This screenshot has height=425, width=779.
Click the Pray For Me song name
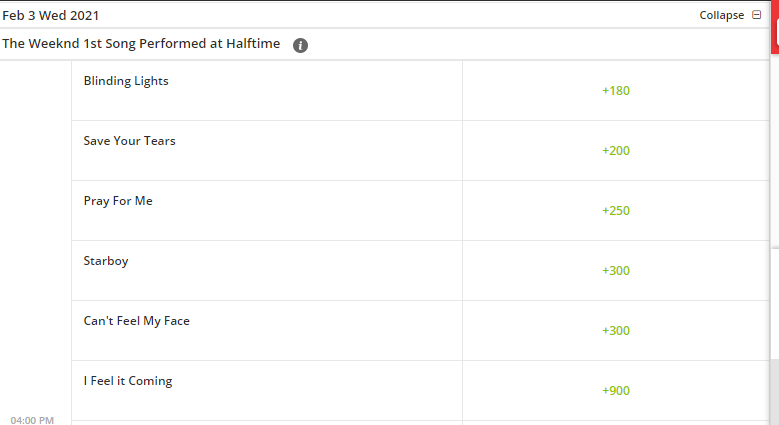click(x=118, y=201)
